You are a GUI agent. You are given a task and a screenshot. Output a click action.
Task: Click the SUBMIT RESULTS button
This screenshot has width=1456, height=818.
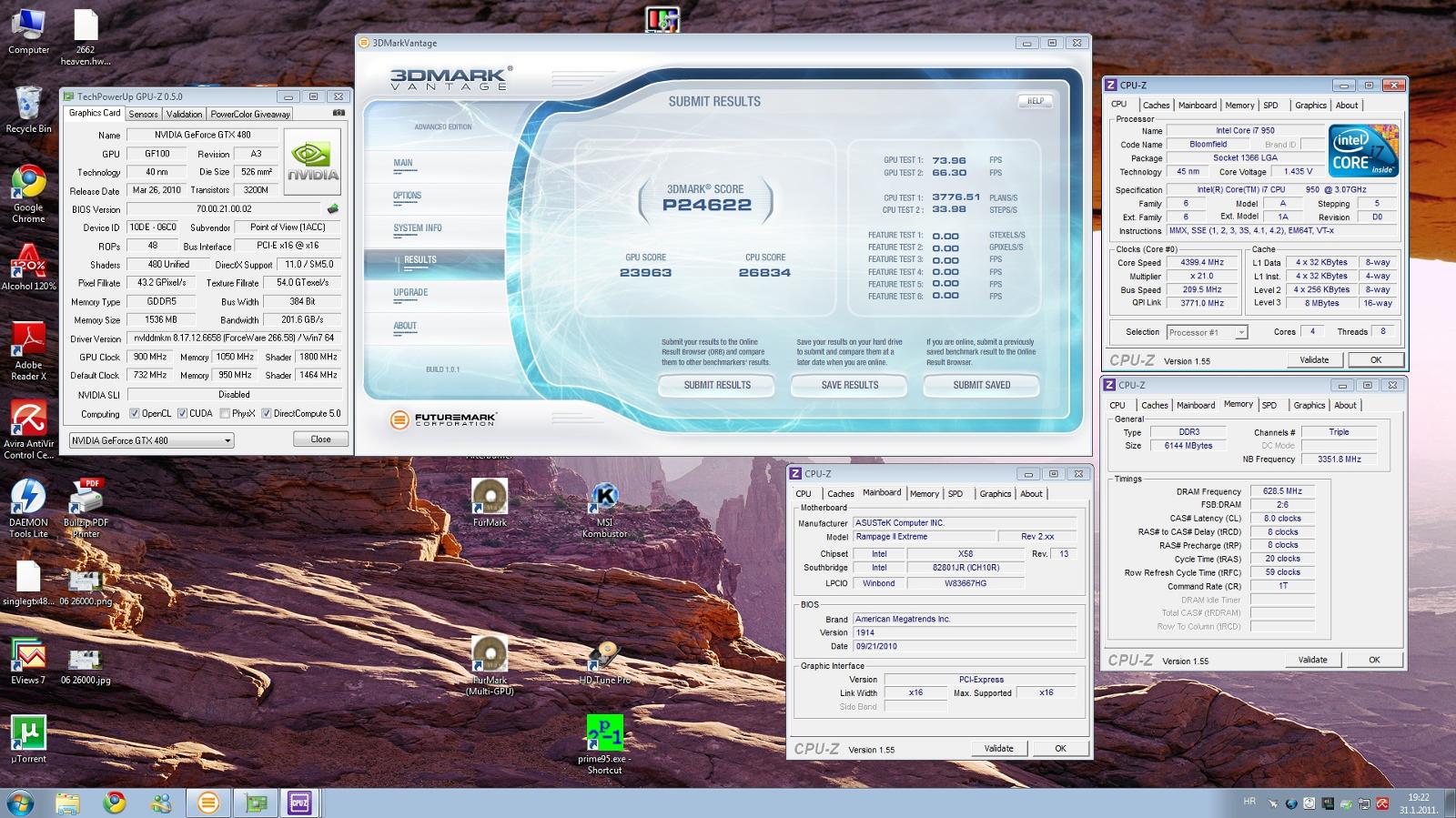(x=717, y=386)
